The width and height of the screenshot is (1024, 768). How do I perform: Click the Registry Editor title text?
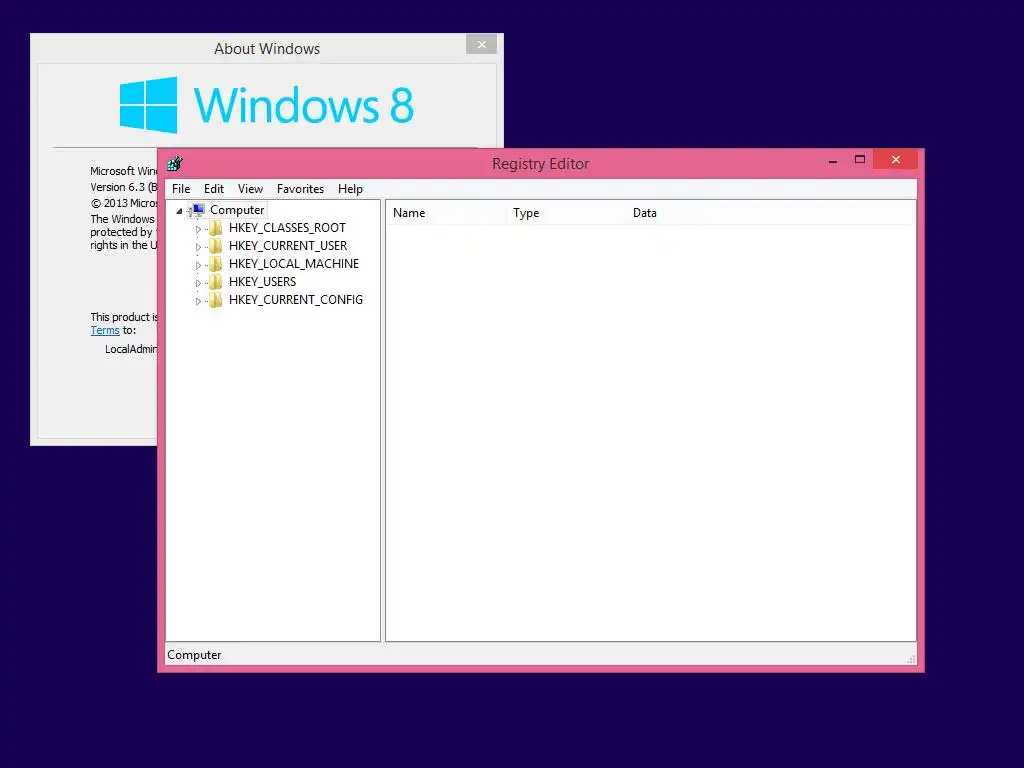pos(541,164)
